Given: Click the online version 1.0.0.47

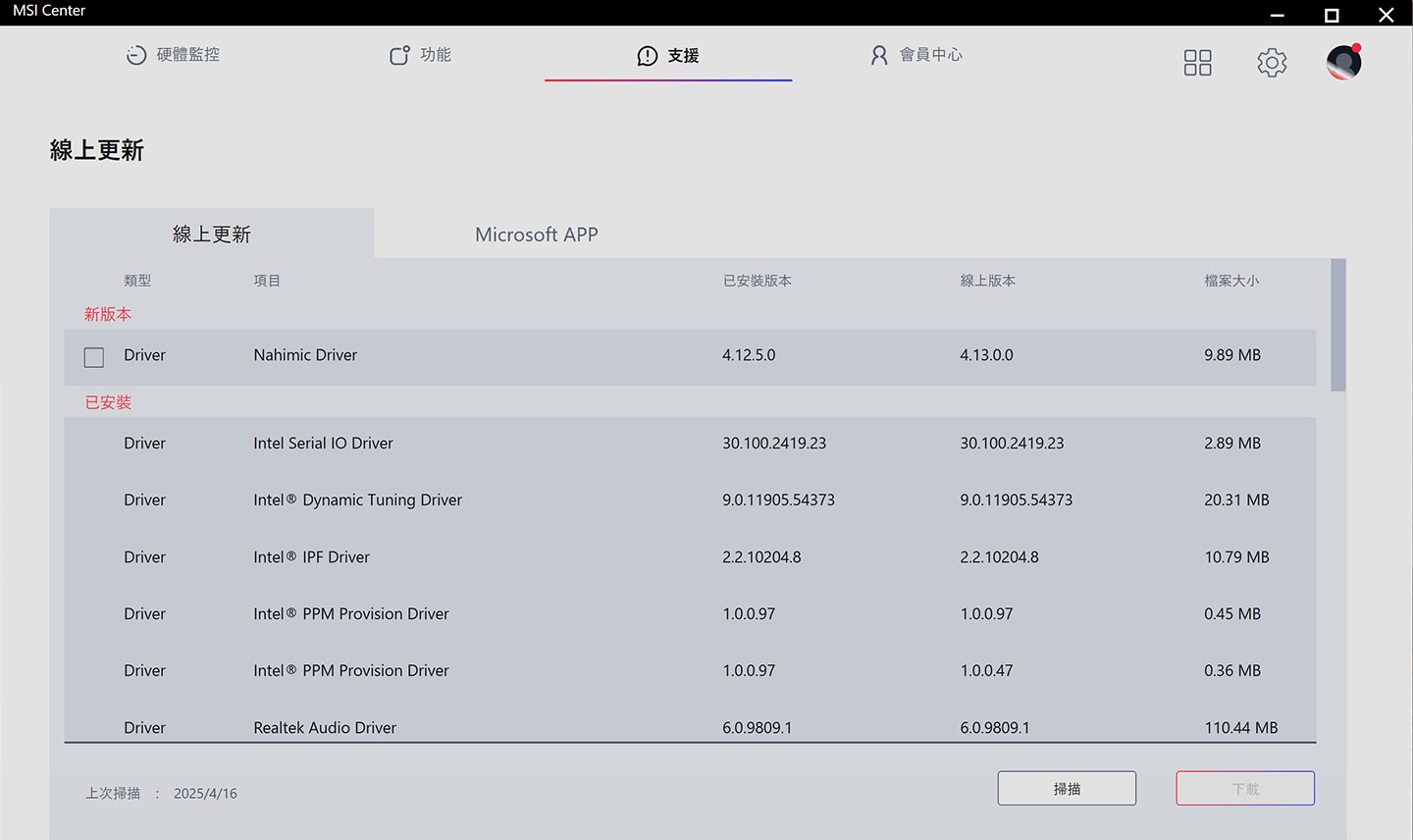Looking at the screenshot, I should coord(986,671).
